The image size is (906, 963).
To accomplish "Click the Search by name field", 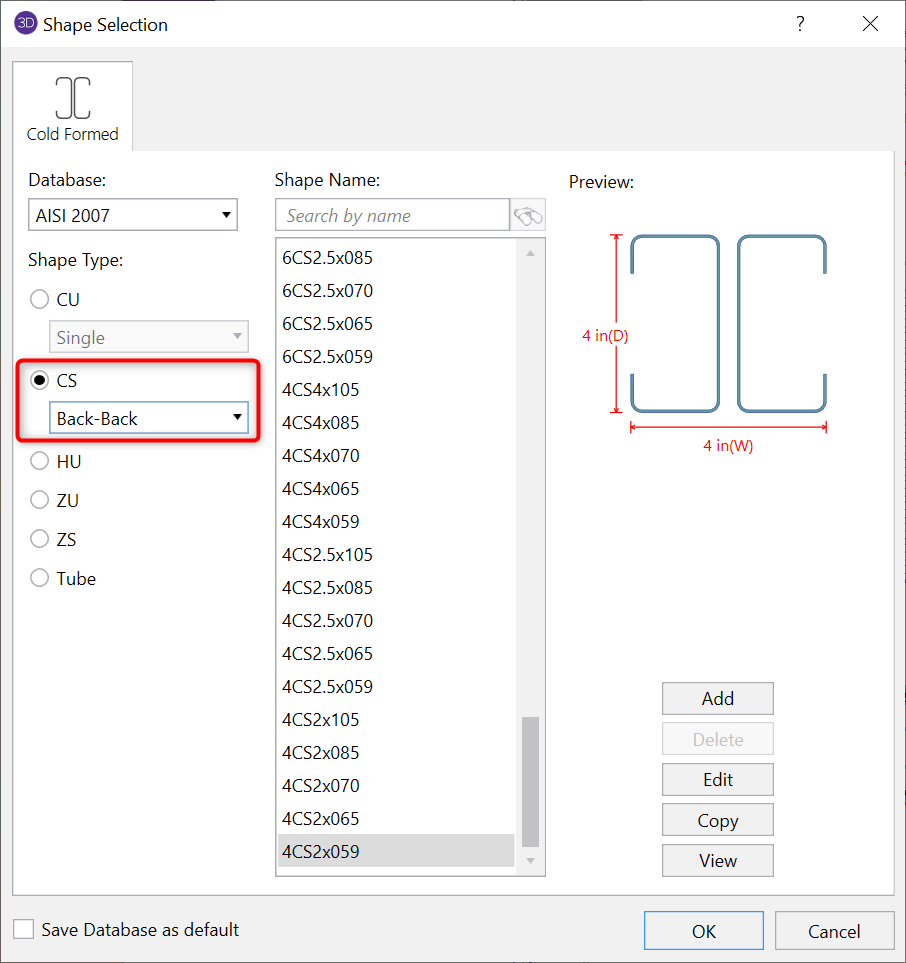I will click(x=392, y=215).
